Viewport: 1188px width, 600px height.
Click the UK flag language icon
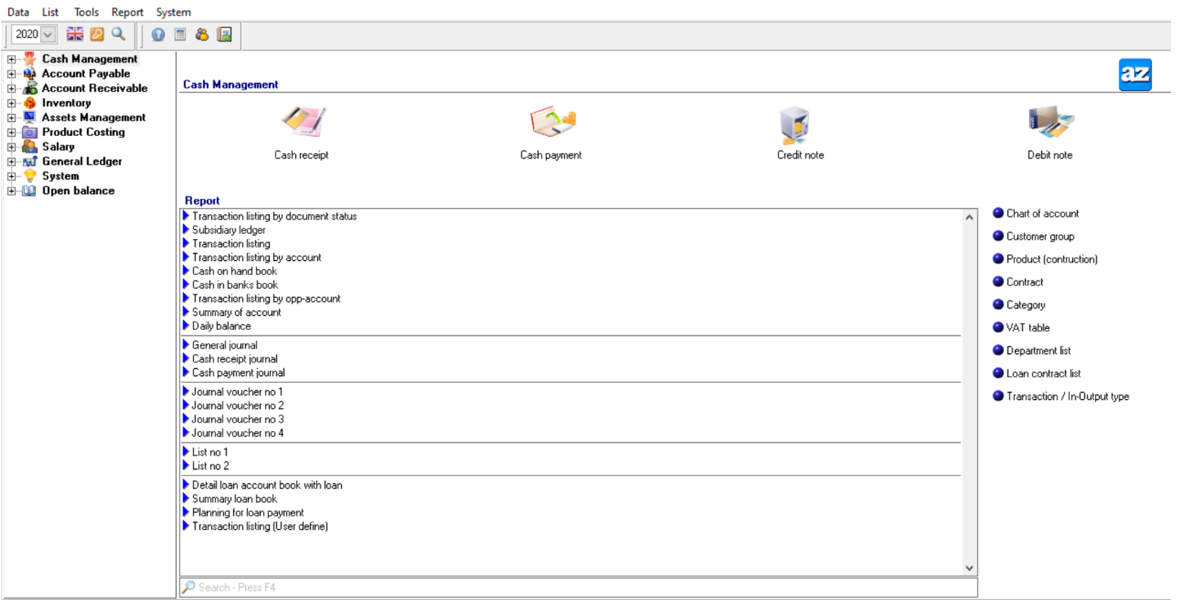coord(75,34)
